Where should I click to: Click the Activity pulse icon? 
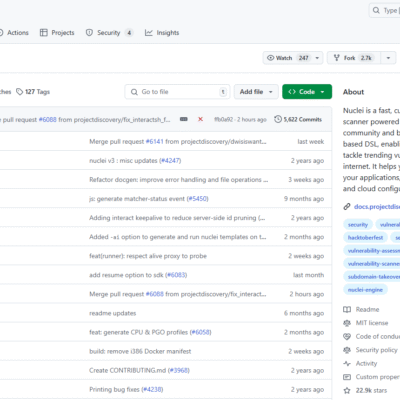(x=347, y=364)
